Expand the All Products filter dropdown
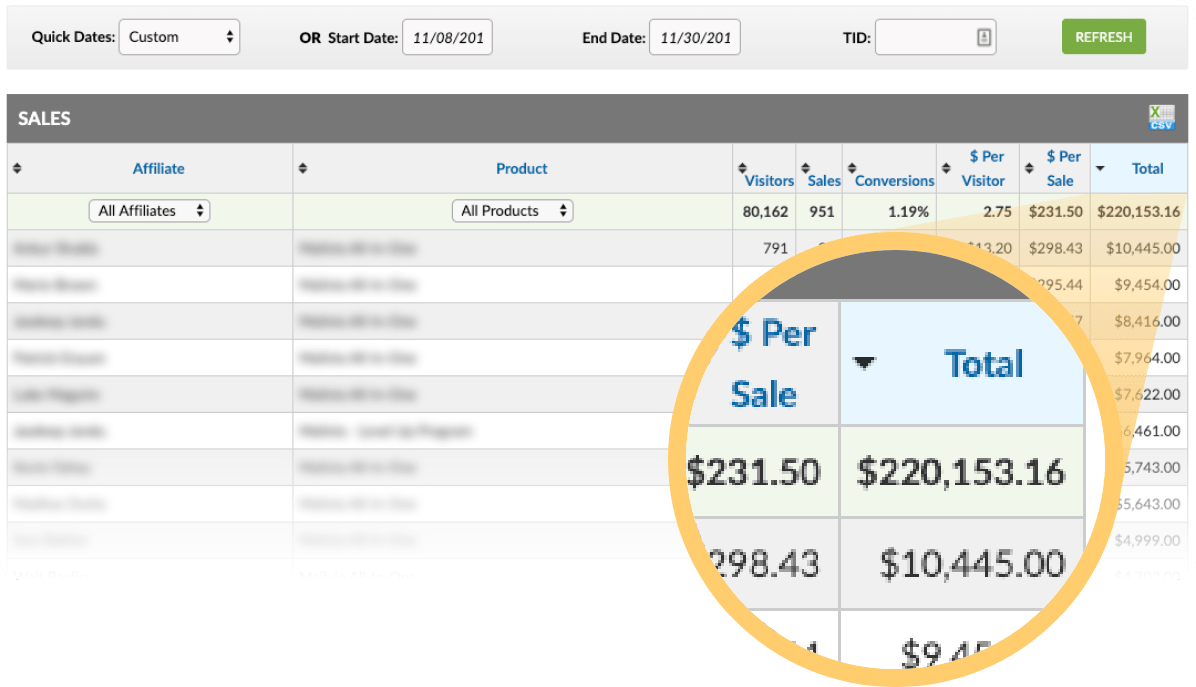Screen dimensions: 1196x687 (x=512, y=211)
